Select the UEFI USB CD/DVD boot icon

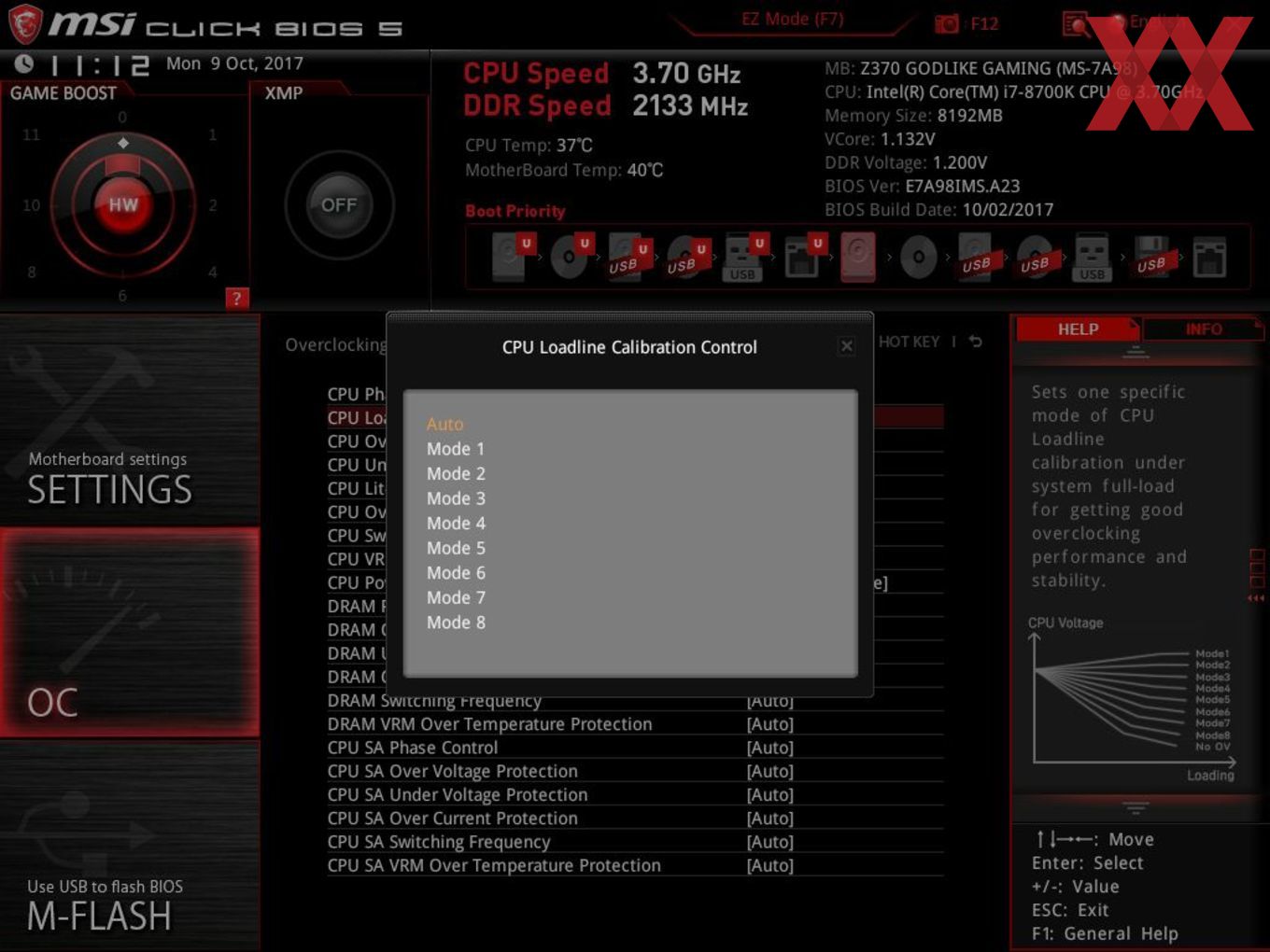click(686, 257)
